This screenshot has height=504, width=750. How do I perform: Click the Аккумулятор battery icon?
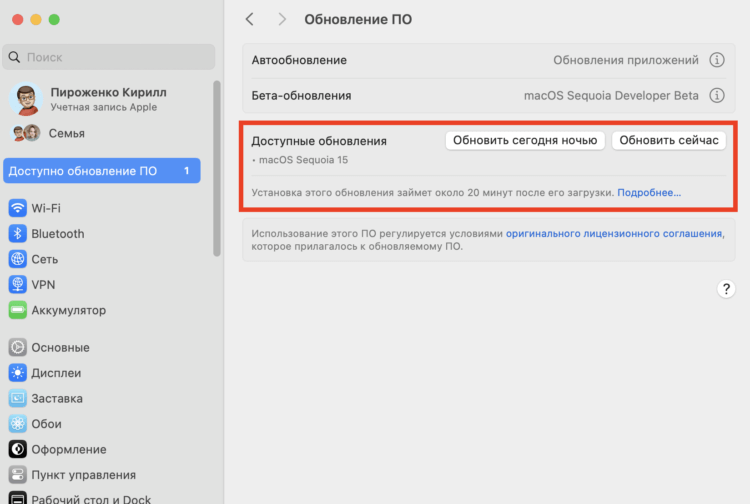(x=18, y=310)
